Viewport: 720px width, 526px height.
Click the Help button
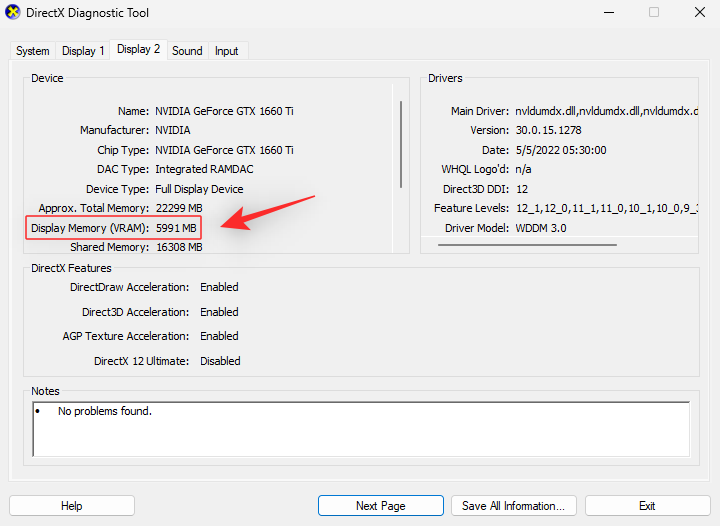point(72,506)
